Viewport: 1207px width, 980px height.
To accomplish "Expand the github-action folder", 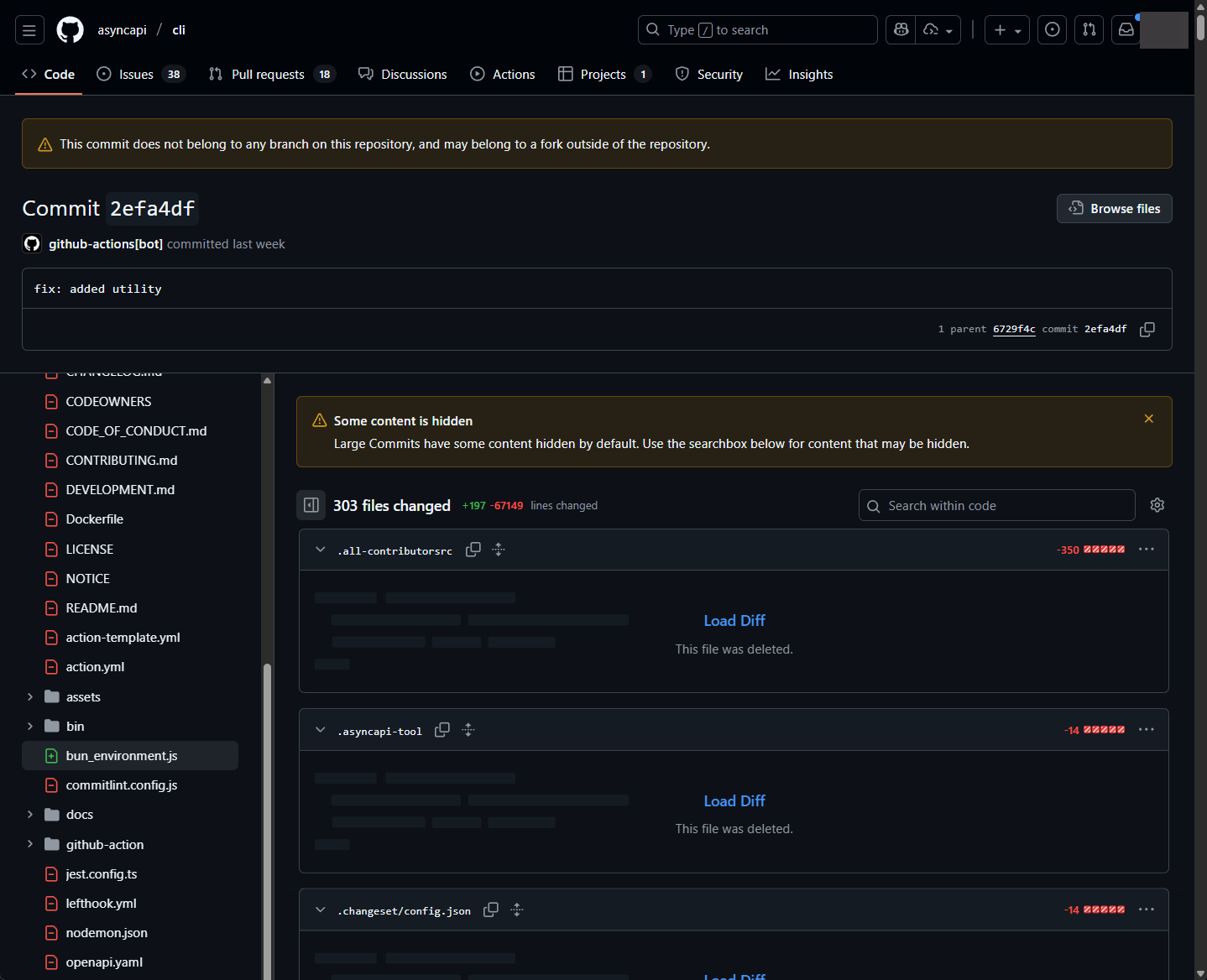I will tap(30, 844).
